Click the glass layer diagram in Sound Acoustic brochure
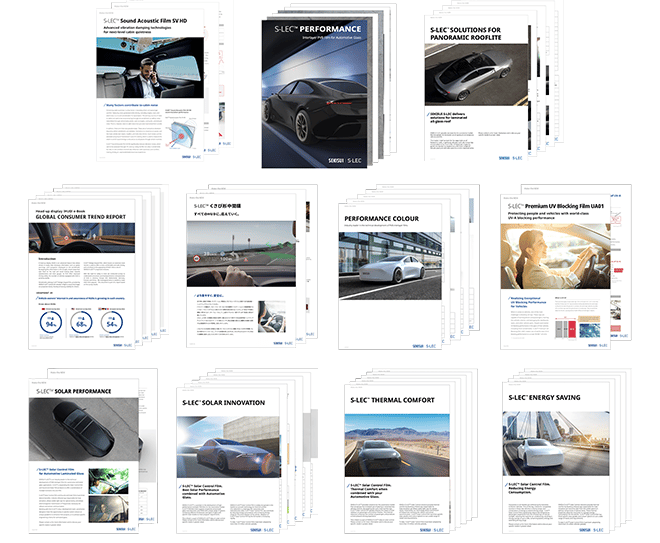Image resolution: width=660 pixels, height=543 pixels. tap(181, 132)
